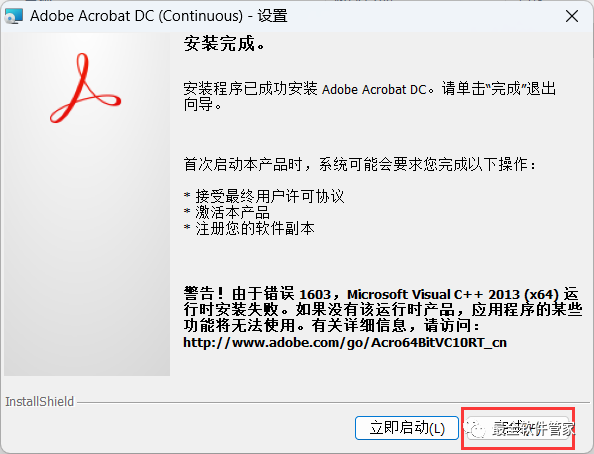594x454 pixels.
Task: Click the 立即启动(L) button
Action: tap(407, 428)
